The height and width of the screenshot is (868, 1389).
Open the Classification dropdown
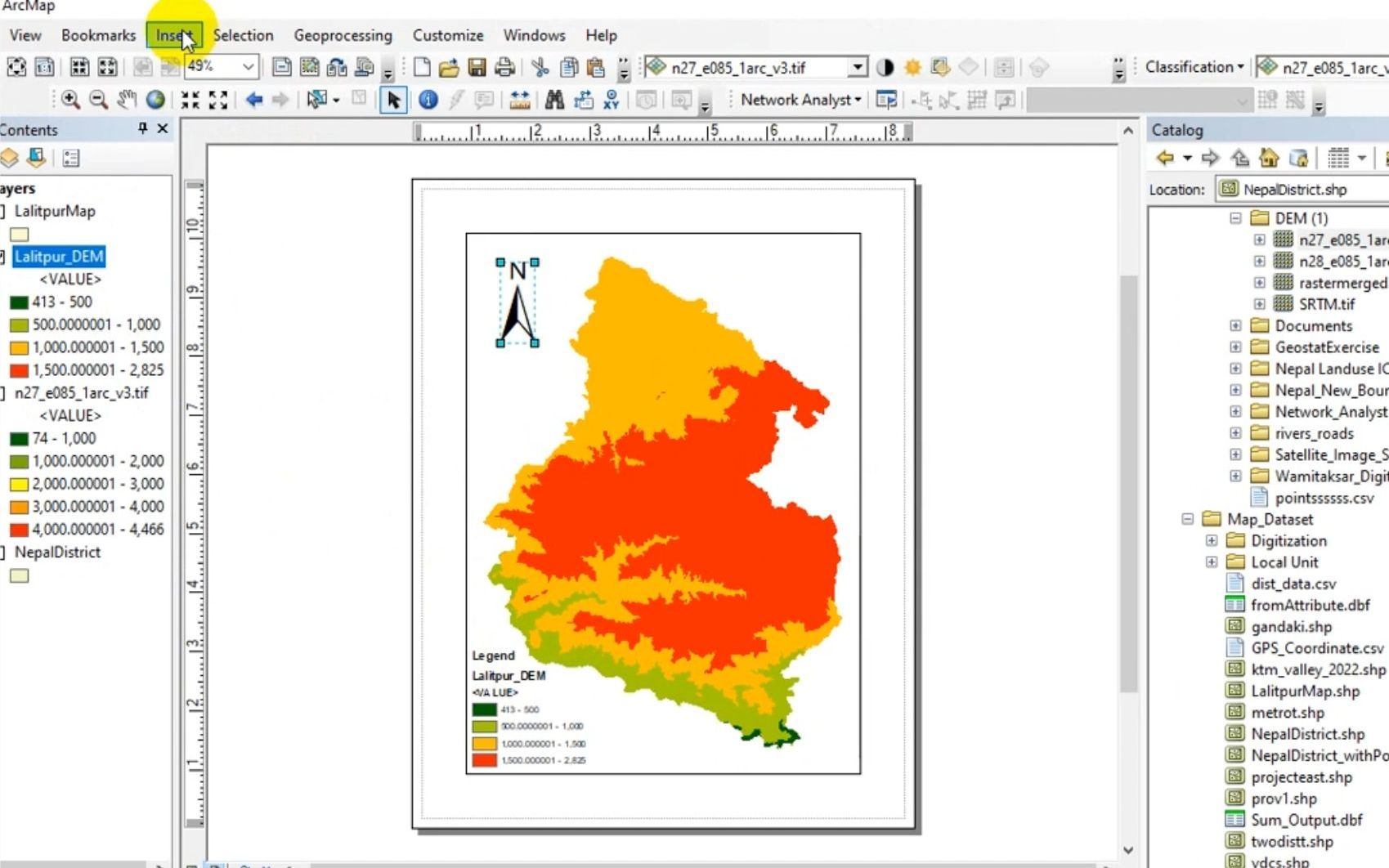pos(1194,67)
